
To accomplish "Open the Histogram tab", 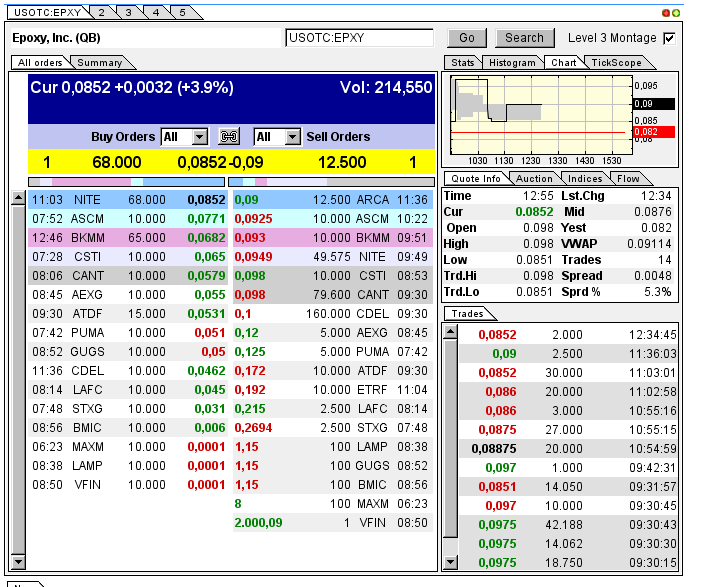I will [512, 63].
